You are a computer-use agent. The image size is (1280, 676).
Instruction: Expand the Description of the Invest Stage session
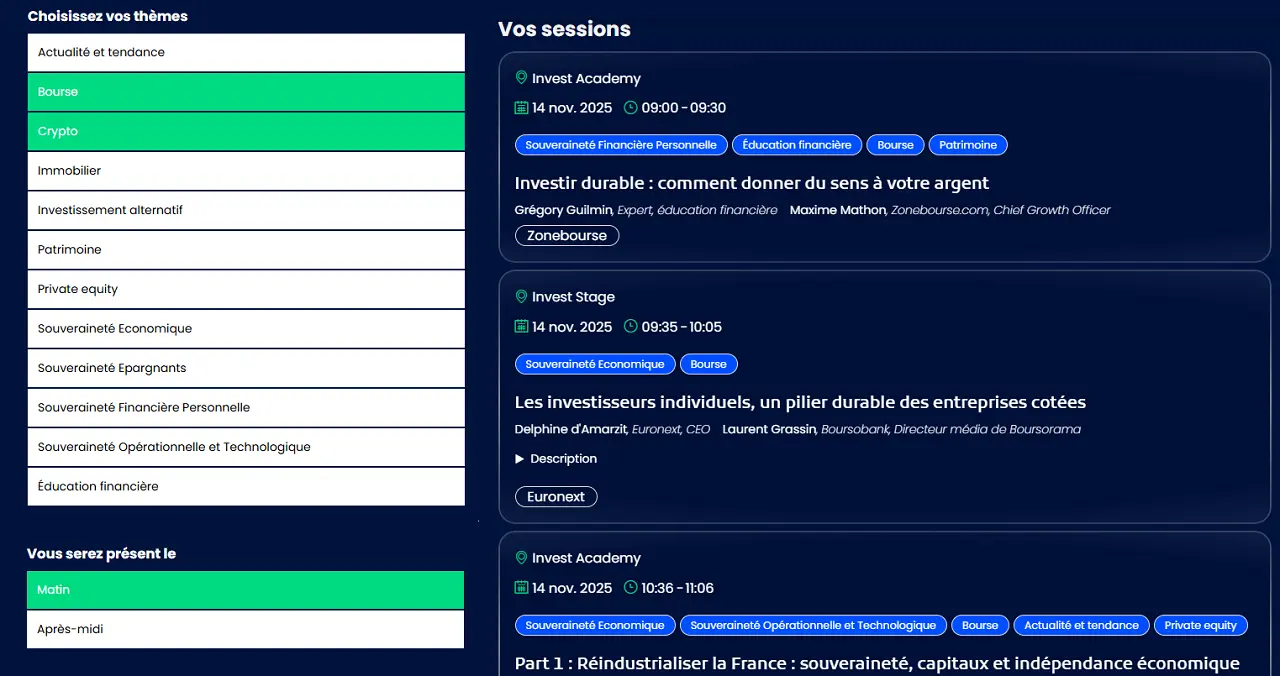click(556, 458)
